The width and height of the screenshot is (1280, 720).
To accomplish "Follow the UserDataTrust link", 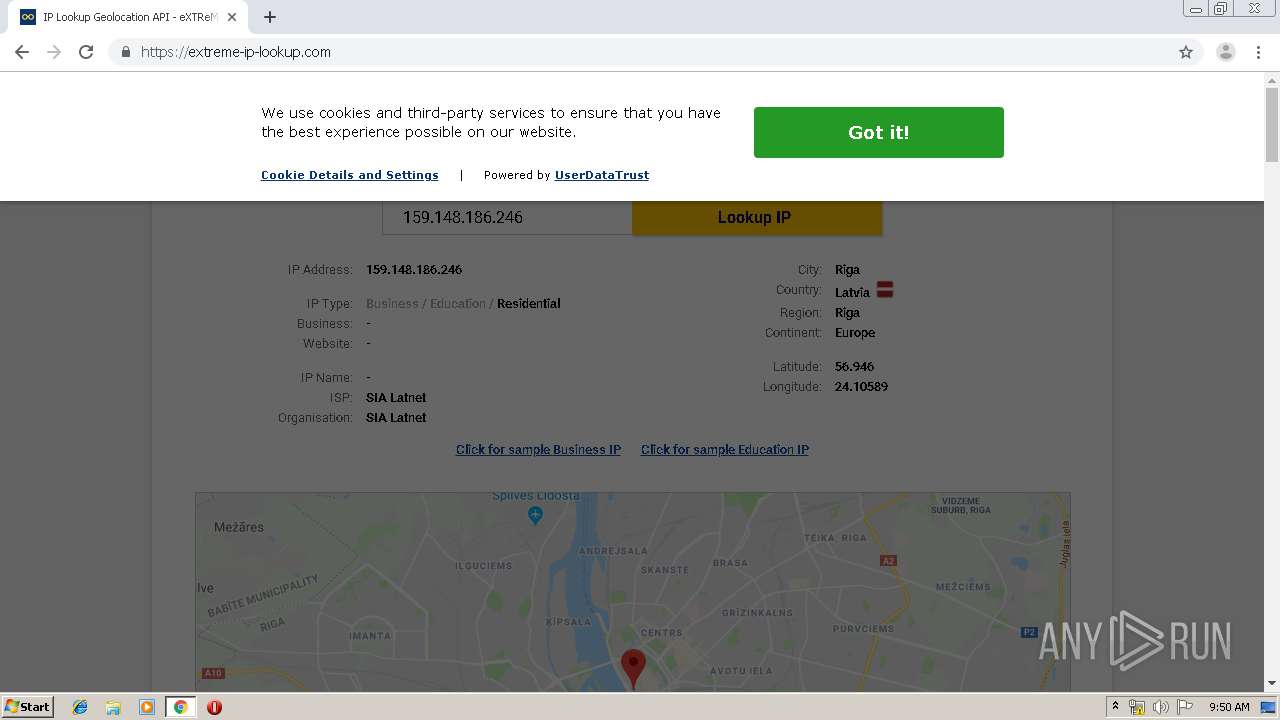I will (x=602, y=175).
